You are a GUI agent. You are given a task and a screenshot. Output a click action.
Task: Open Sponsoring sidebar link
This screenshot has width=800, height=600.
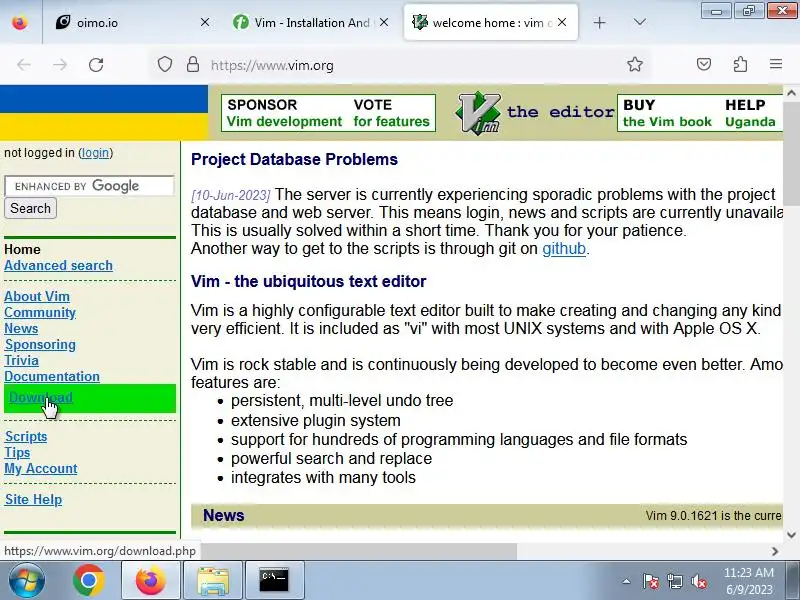pyautogui.click(x=40, y=344)
